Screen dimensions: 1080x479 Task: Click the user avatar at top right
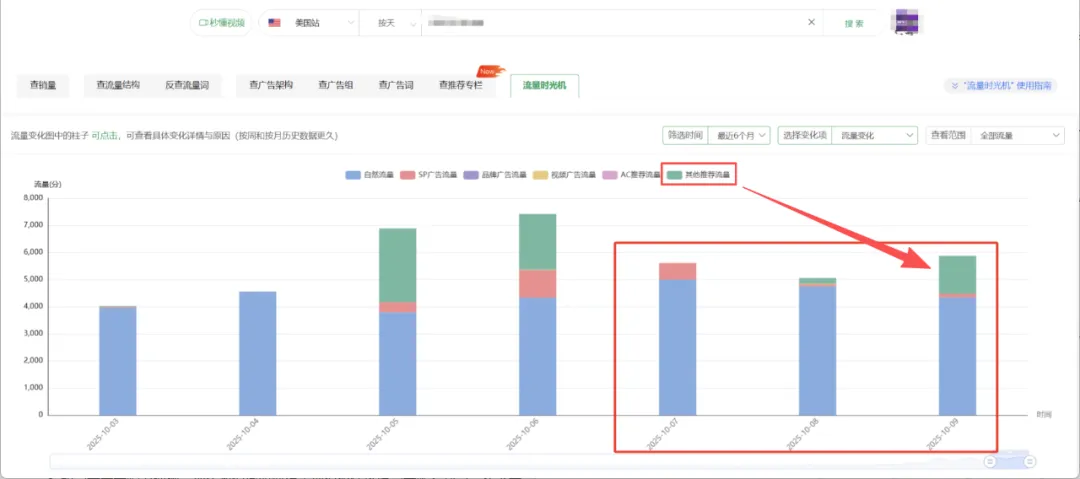point(906,22)
